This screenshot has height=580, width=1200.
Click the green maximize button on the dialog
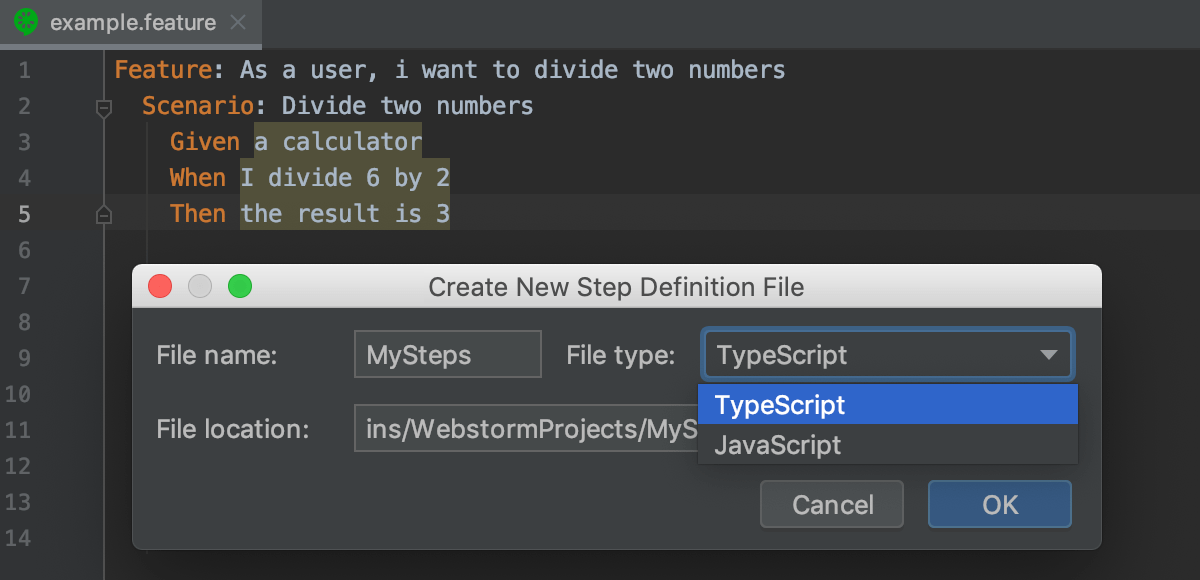(240, 286)
